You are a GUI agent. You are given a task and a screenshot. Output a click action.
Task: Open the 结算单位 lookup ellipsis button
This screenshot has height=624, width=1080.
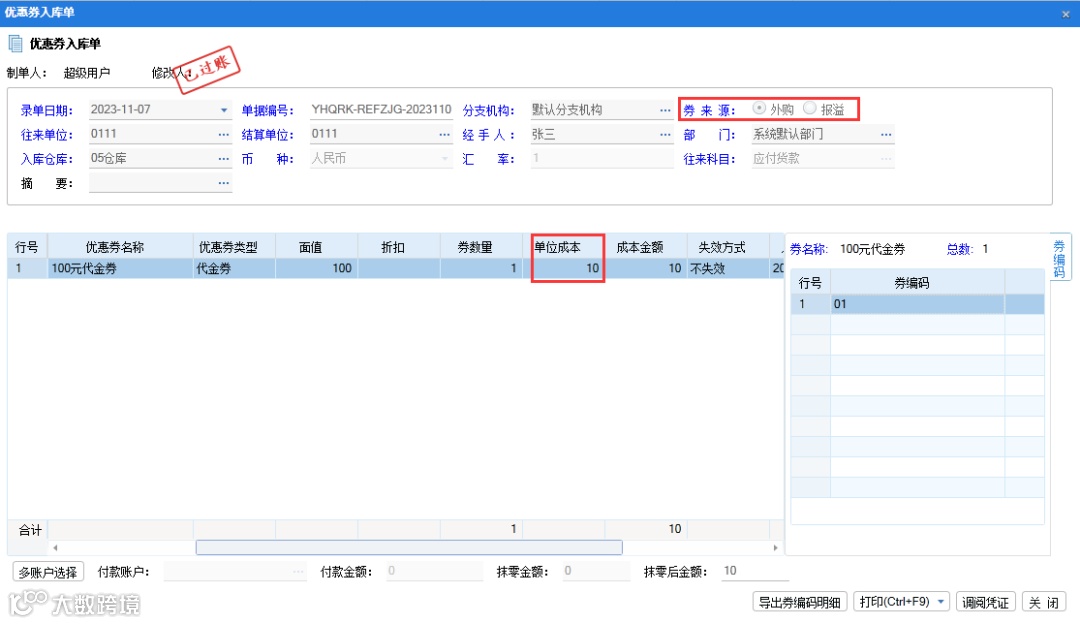tap(445, 134)
